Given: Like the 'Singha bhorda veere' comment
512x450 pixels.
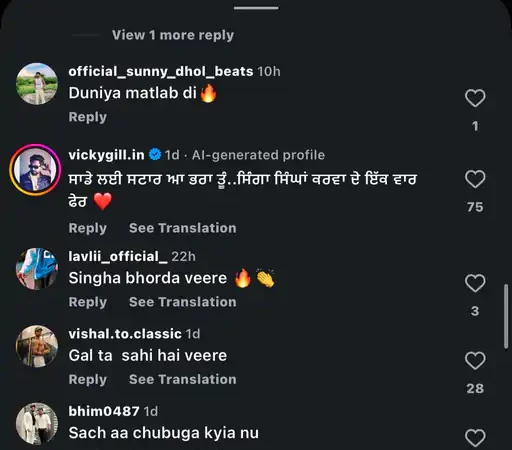Looking at the screenshot, I should pyautogui.click(x=475, y=283).
